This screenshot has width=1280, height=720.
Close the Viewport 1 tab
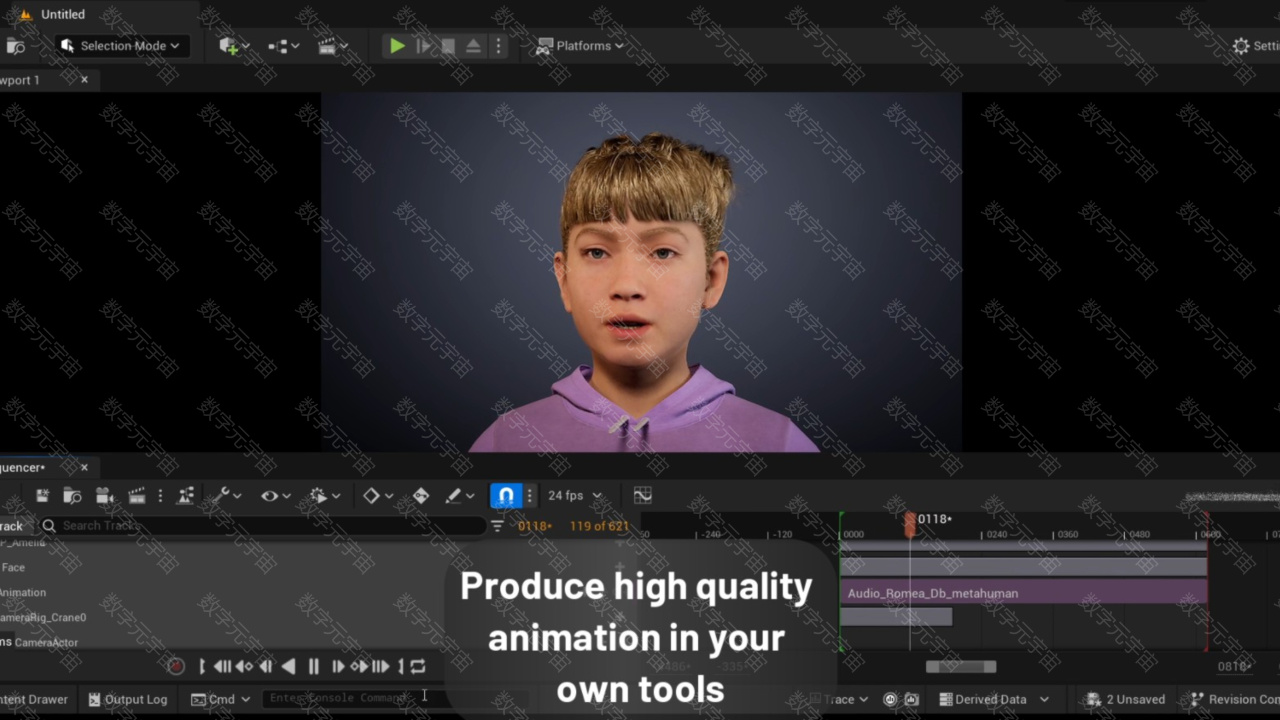coord(84,80)
